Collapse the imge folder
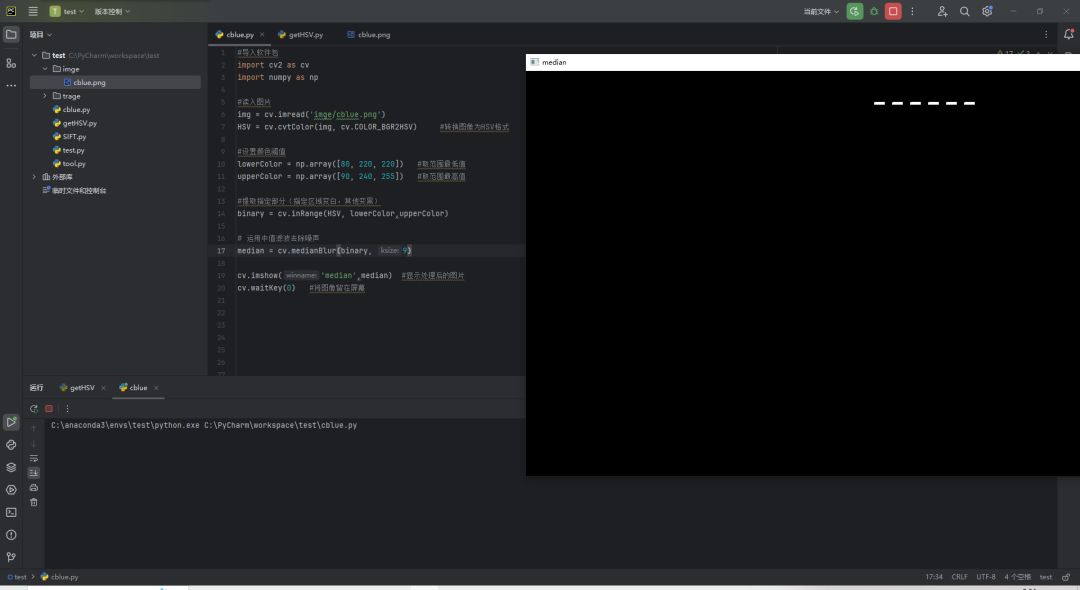This screenshot has height=590, width=1080. click(x=44, y=69)
